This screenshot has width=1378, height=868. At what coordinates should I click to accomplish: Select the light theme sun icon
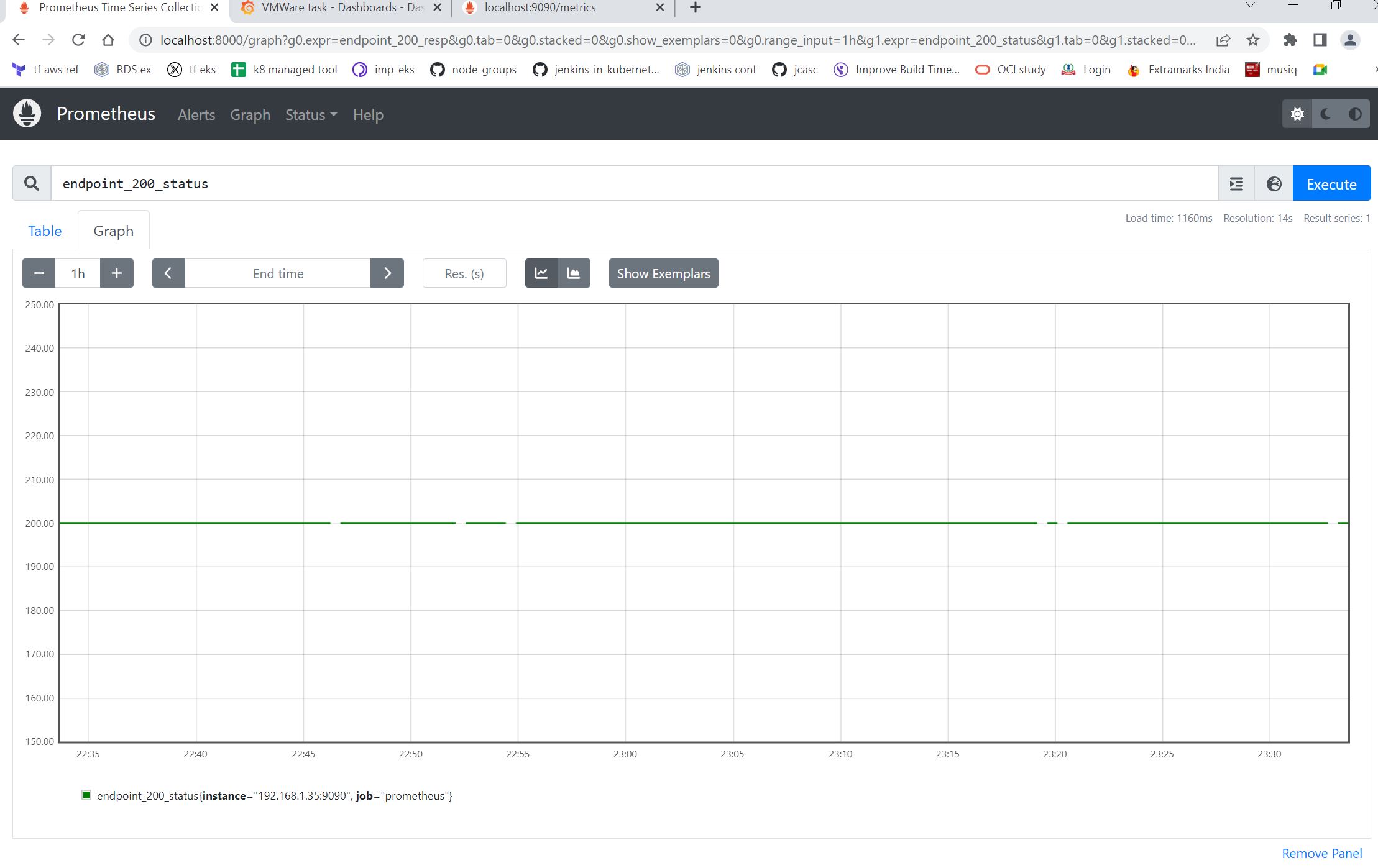(1297, 114)
